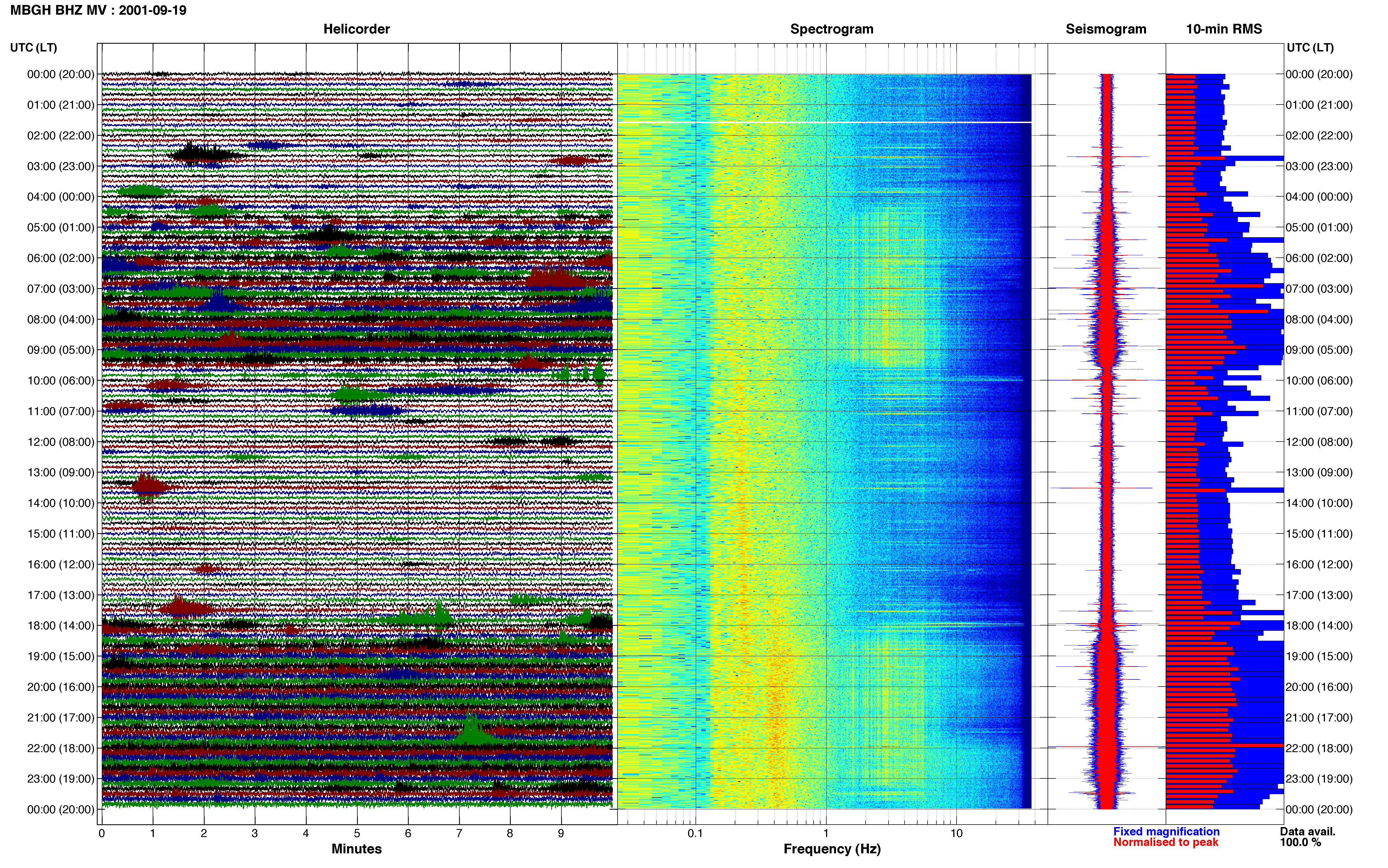Click left time label '18:00 (14:00)'
1388x868 pixels.
pyautogui.click(x=61, y=626)
